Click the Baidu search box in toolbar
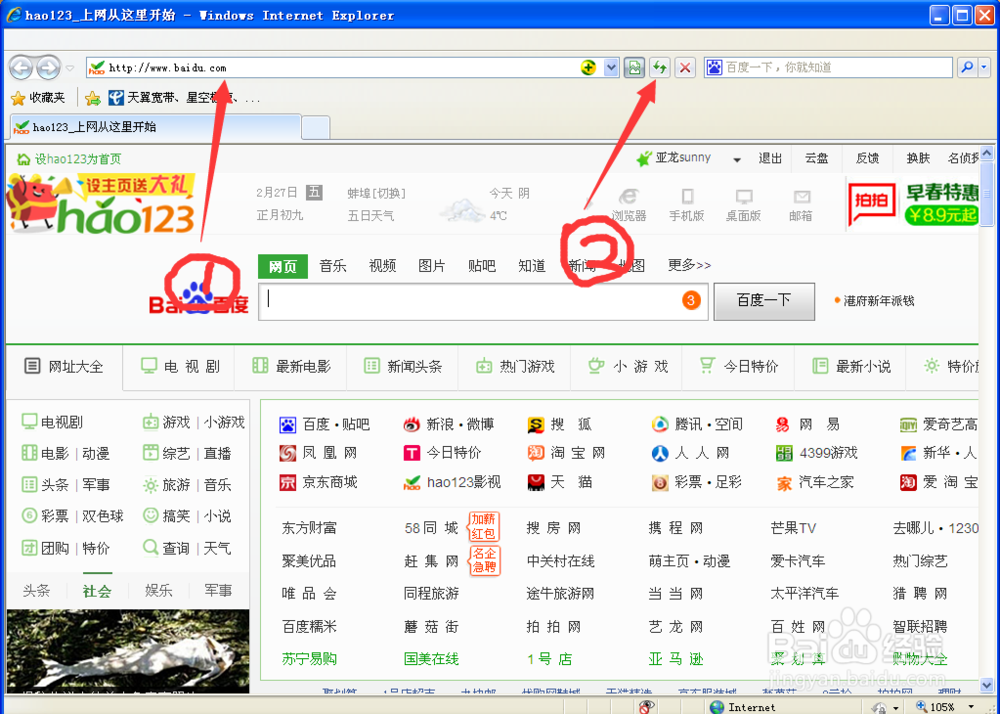The image size is (1000, 714). click(828, 68)
